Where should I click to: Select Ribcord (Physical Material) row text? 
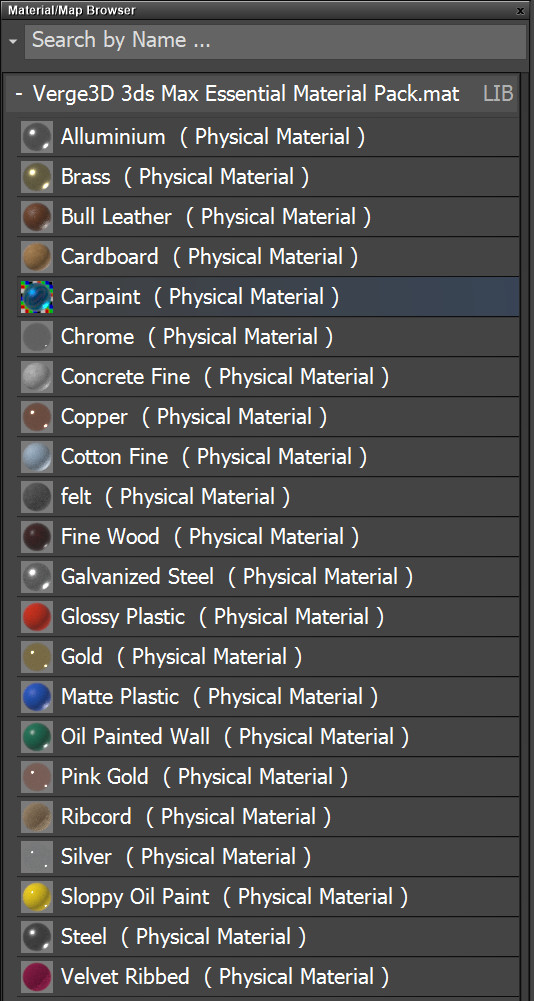(x=195, y=817)
